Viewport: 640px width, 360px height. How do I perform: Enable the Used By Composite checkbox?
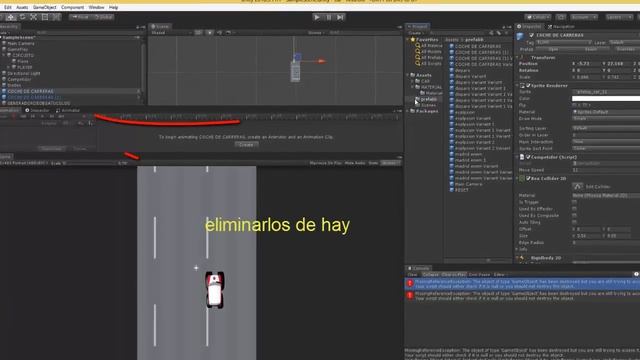[575, 215]
